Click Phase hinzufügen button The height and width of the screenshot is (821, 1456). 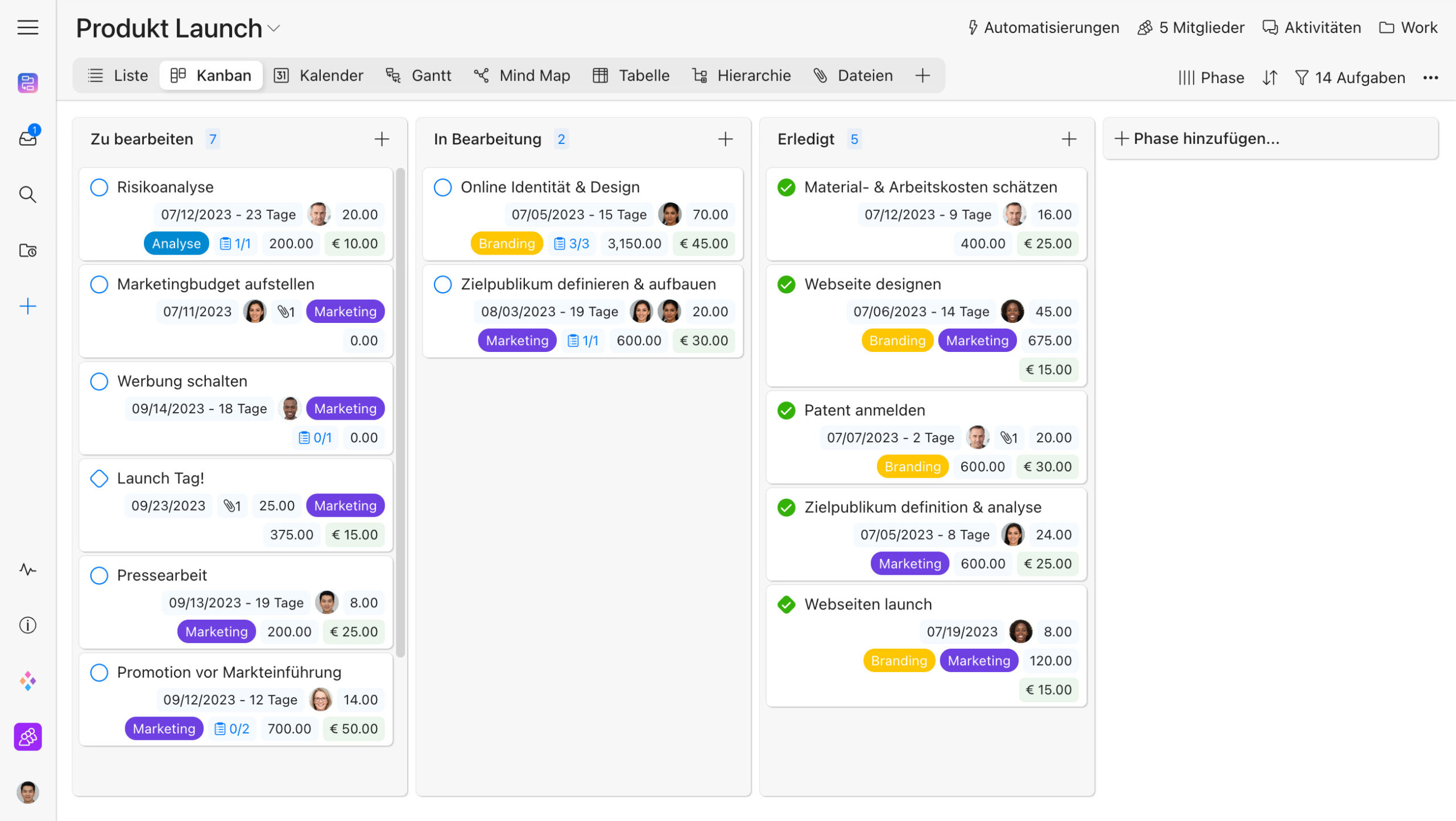tap(1198, 138)
